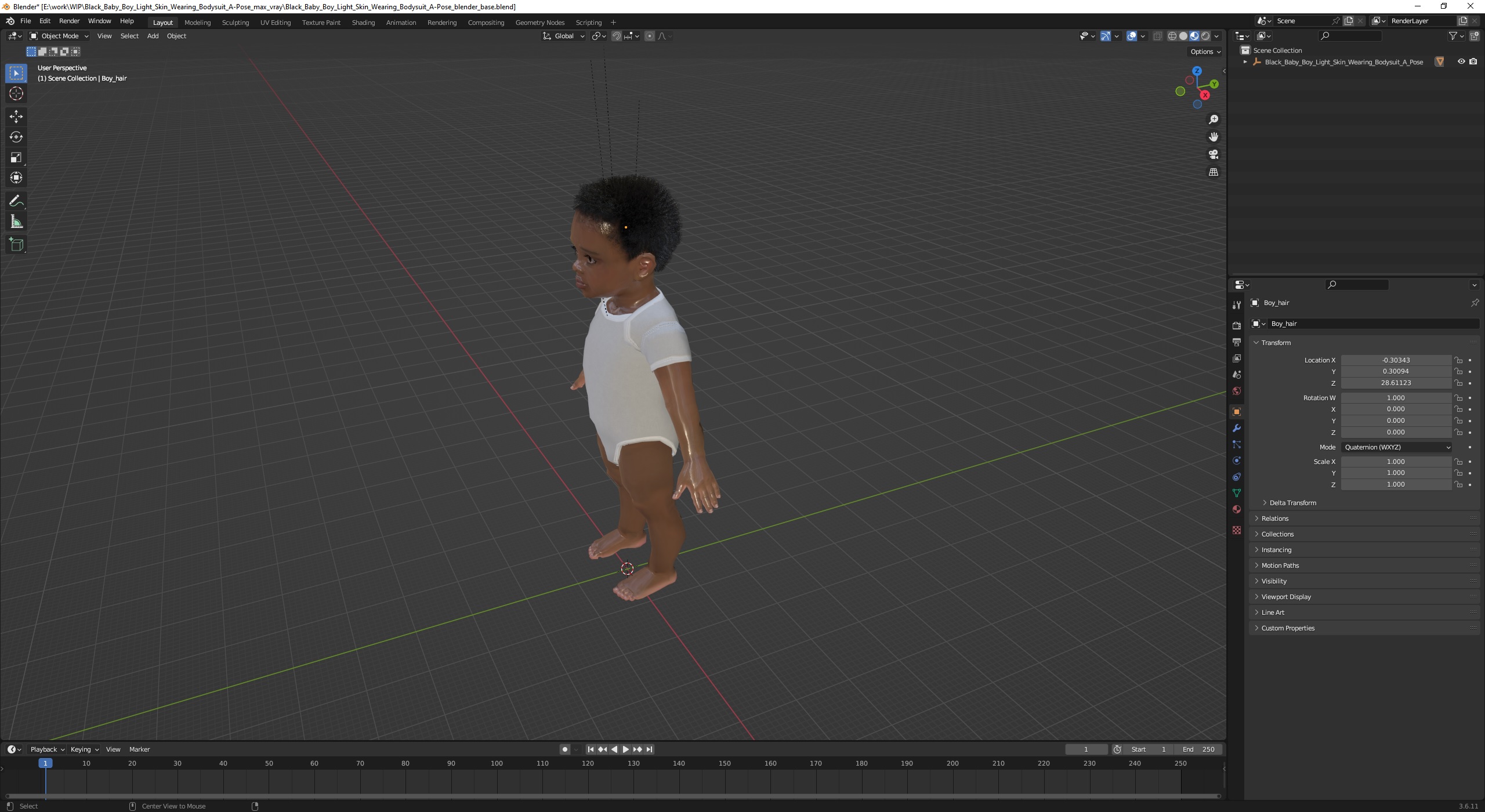Open the Object Data properties tab
Viewport: 1485px width, 812px height.
[1237, 493]
